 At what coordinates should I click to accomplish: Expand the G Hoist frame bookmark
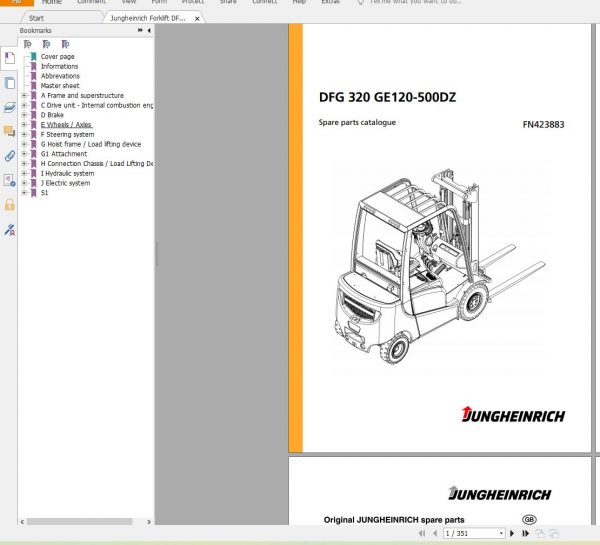[24, 144]
